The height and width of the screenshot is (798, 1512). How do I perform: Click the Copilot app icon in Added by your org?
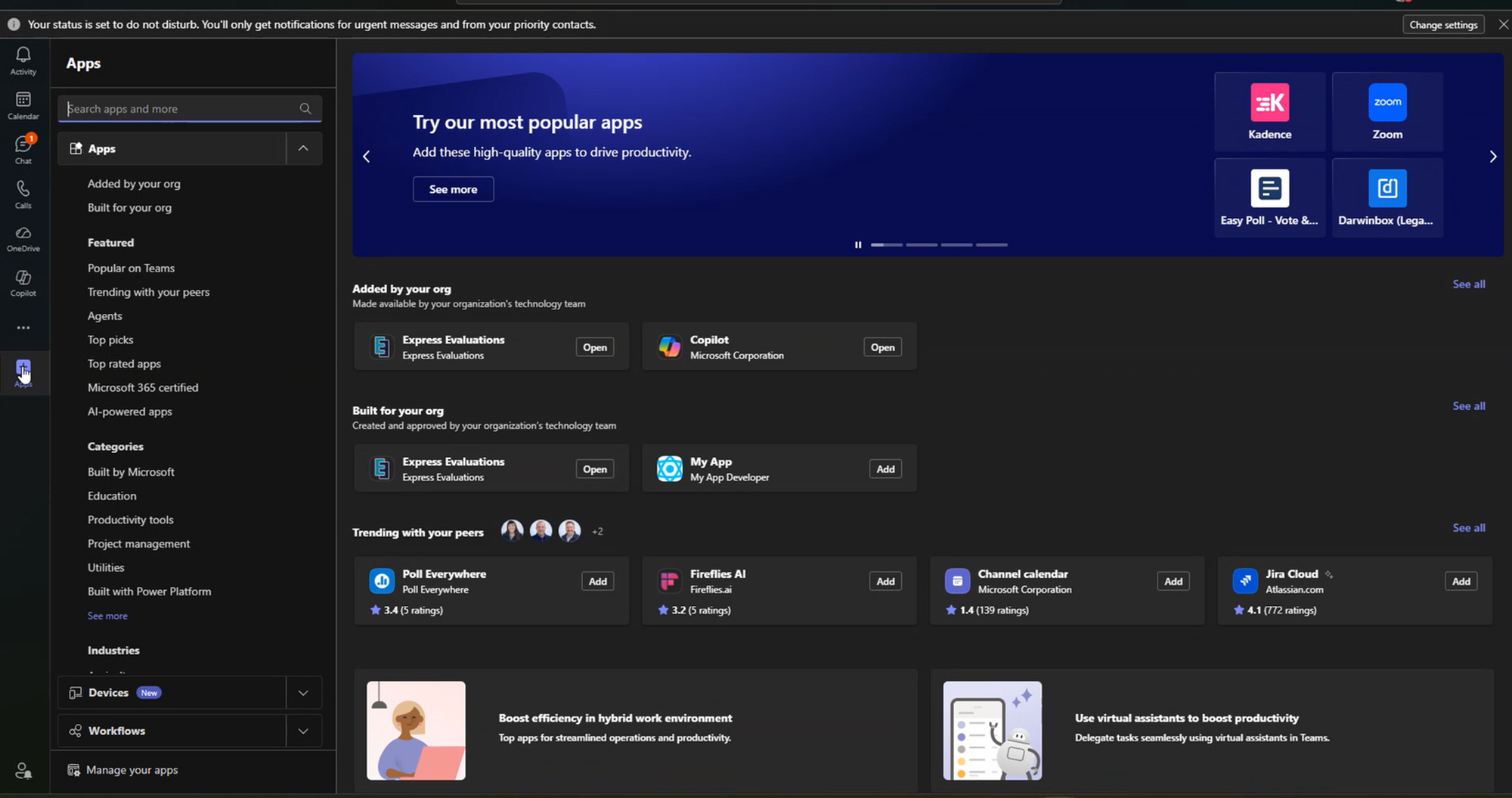point(669,347)
